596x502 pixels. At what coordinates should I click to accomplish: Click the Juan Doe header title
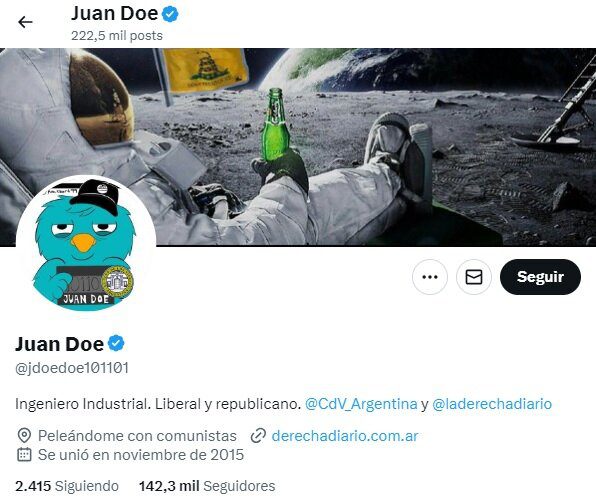114,14
